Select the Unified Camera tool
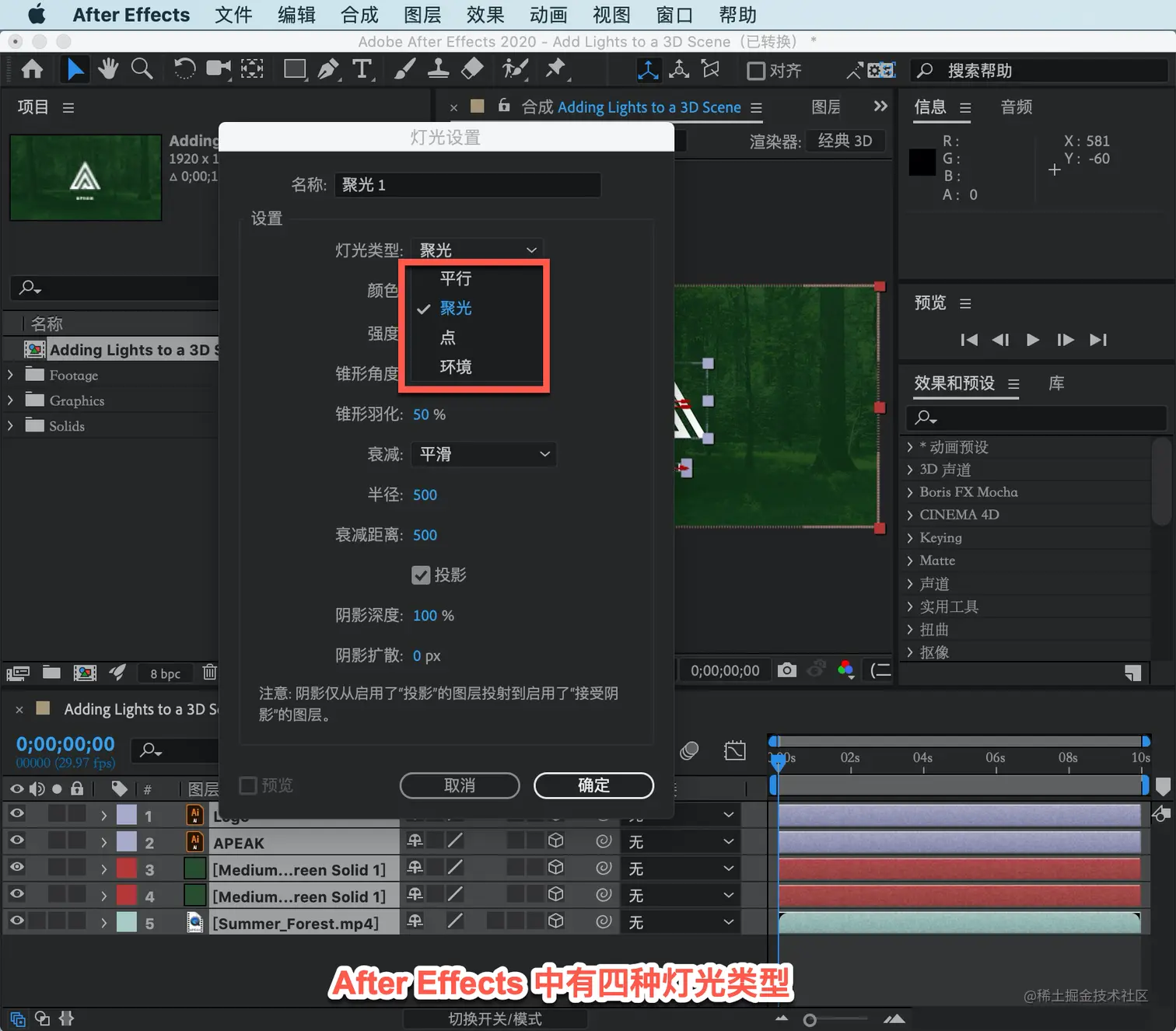 pyautogui.click(x=219, y=70)
